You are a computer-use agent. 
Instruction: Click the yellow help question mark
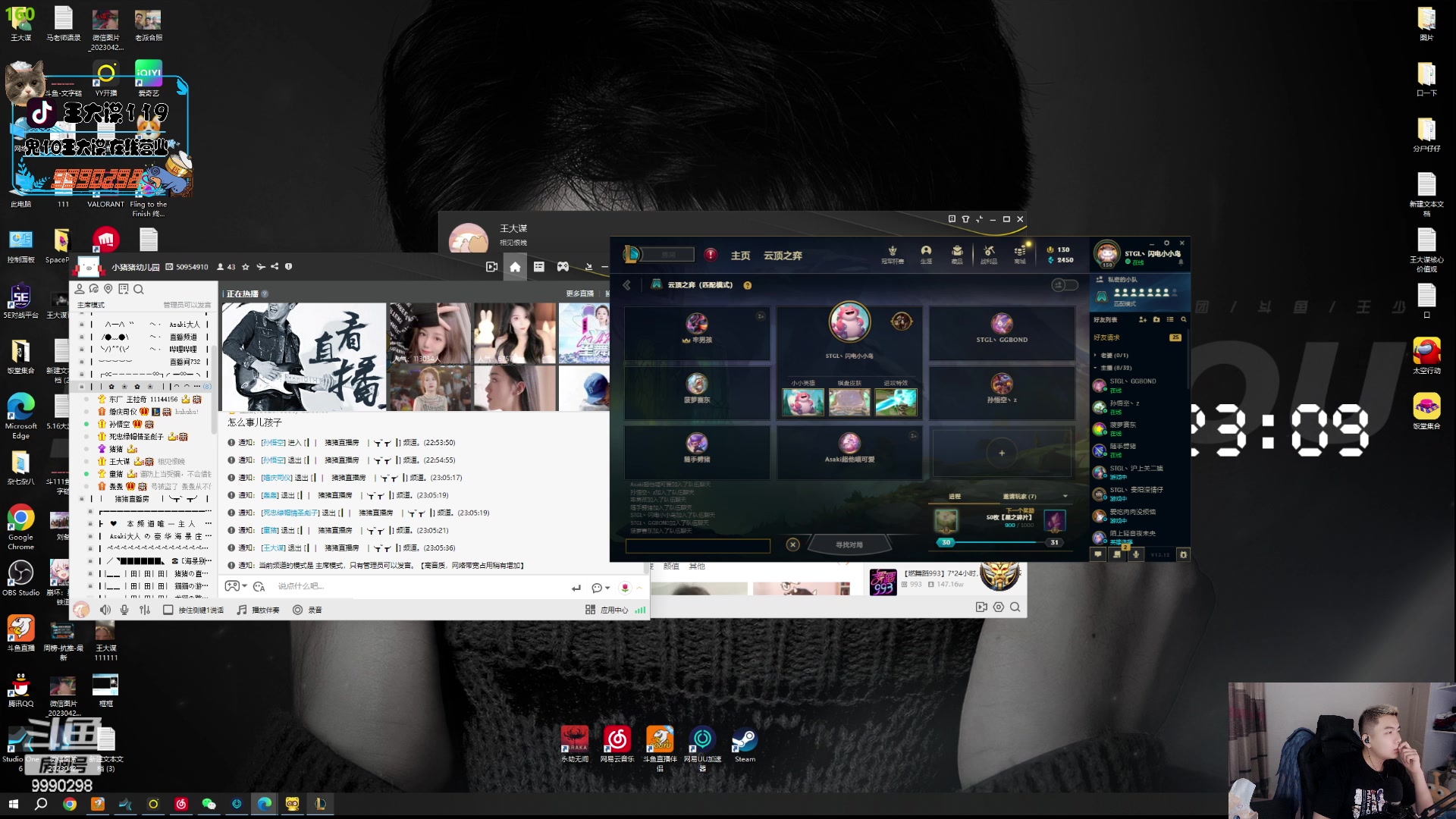point(748,285)
